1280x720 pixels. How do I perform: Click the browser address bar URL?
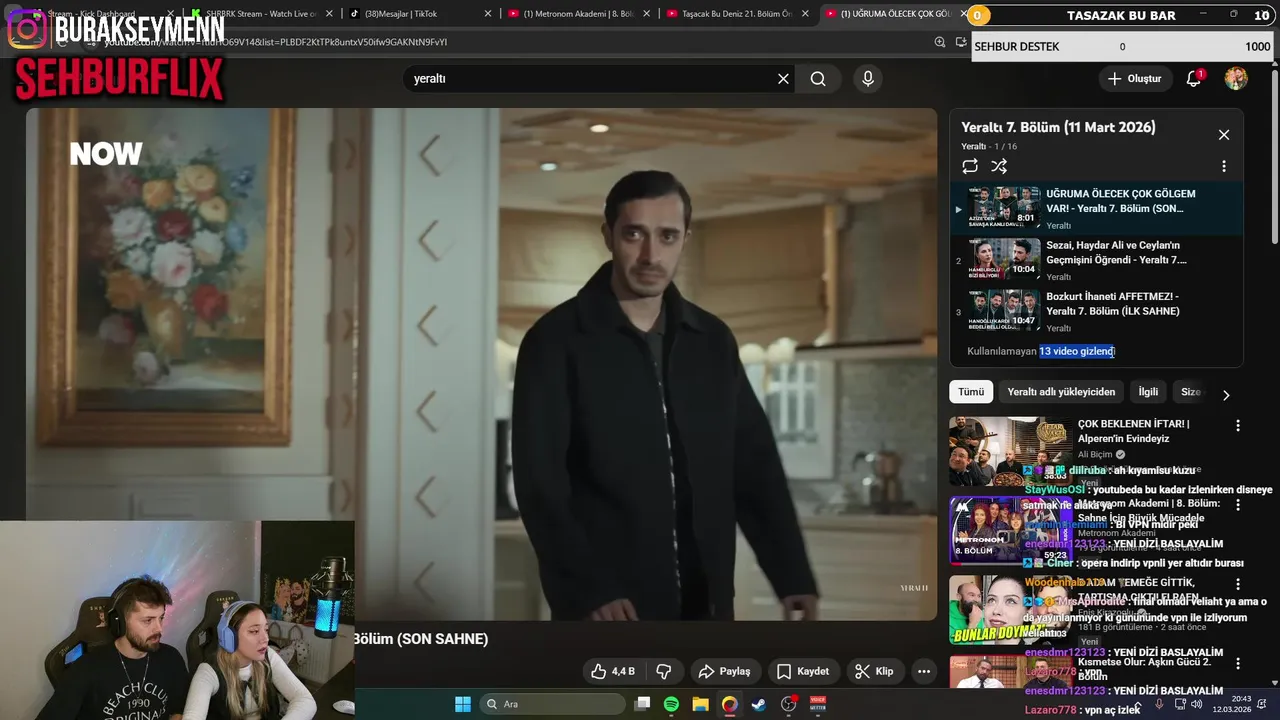coord(275,42)
